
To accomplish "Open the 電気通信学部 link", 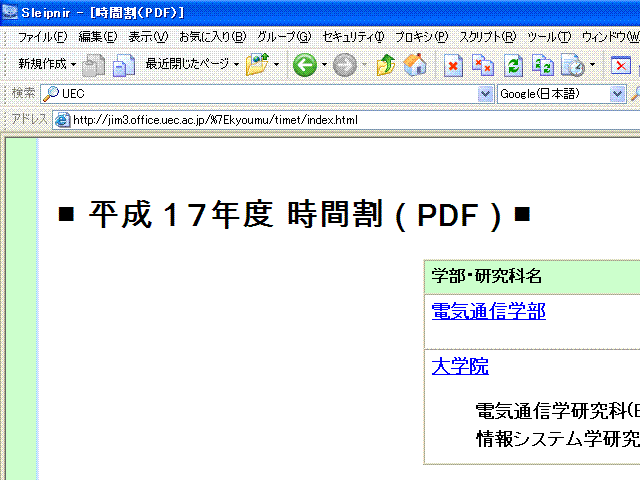I will [488, 311].
